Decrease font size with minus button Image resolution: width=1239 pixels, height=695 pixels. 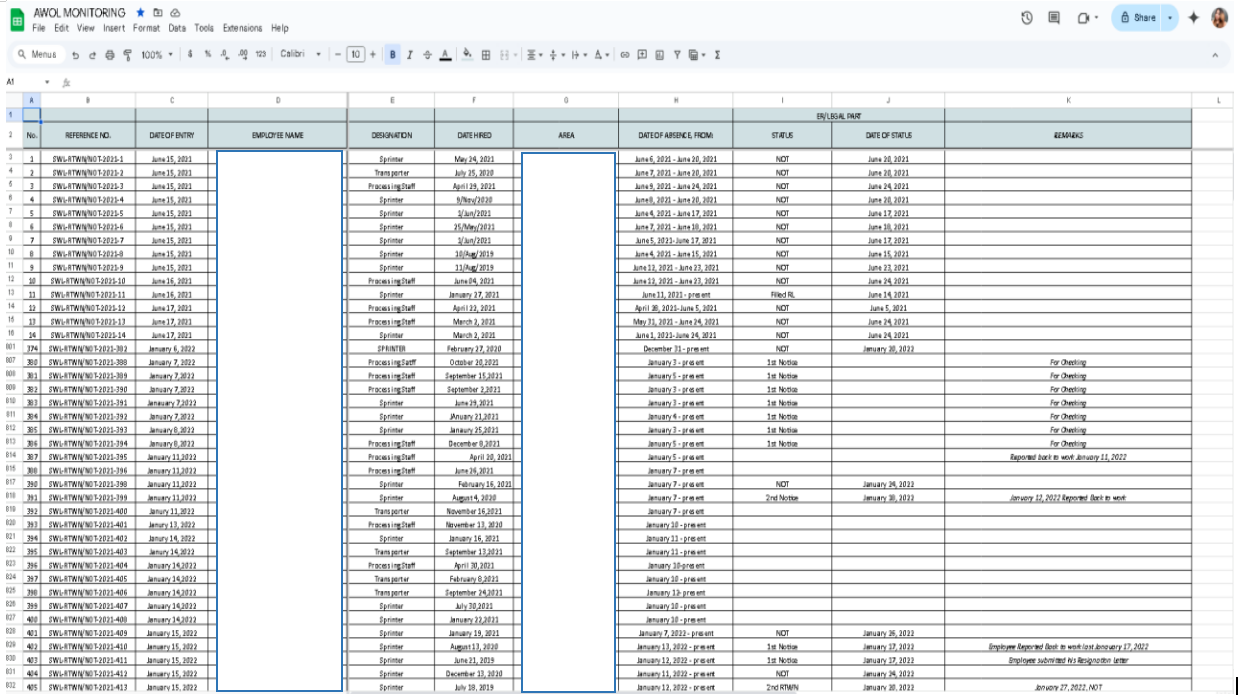click(x=338, y=55)
